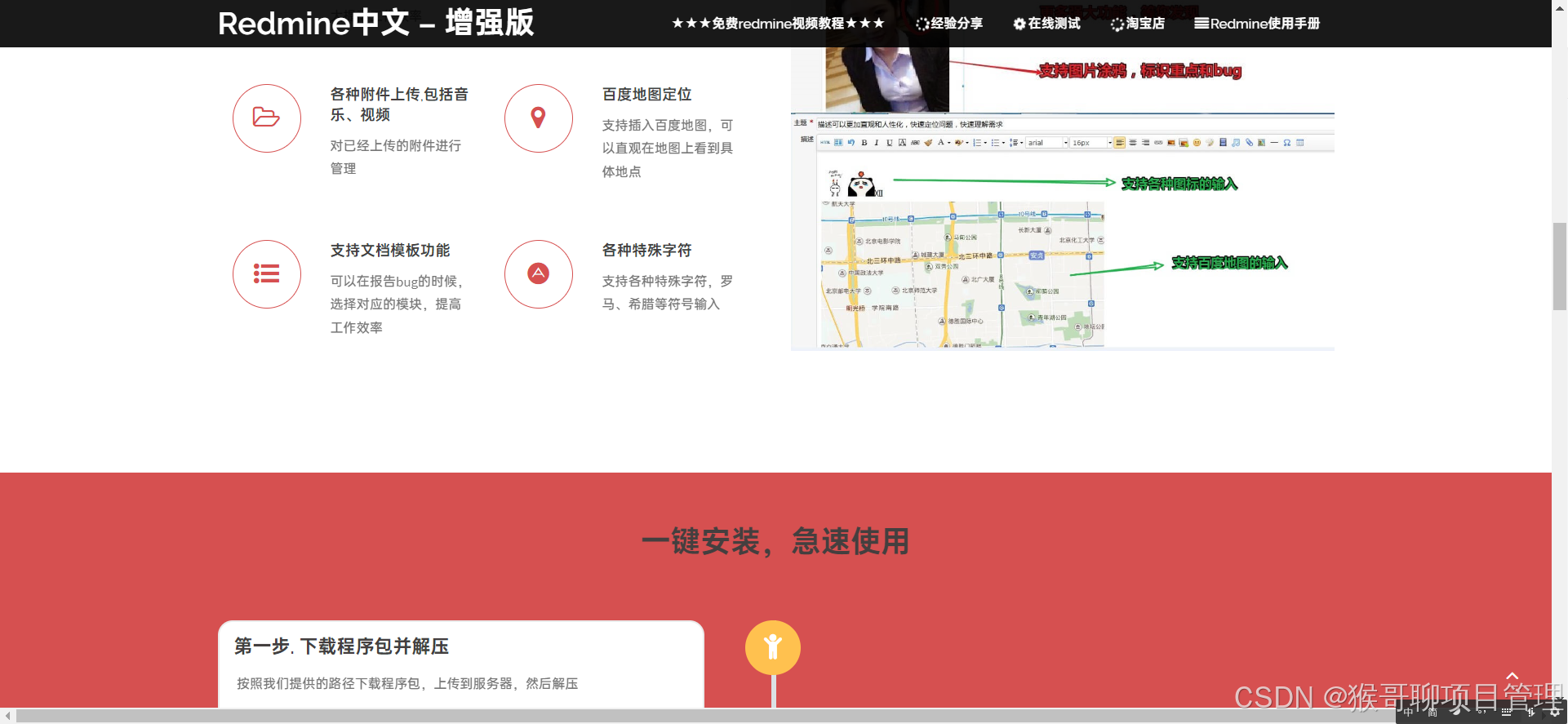The height and width of the screenshot is (724, 1568).
Task: Click the IME 中 language mode icon
Action: click(1408, 712)
